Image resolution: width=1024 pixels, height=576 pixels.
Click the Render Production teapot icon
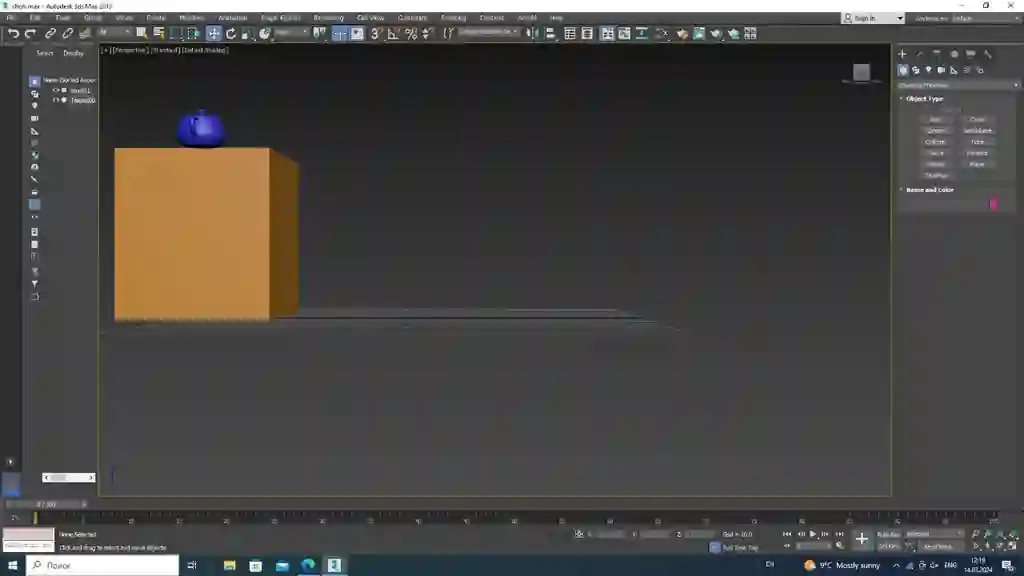coord(716,33)
